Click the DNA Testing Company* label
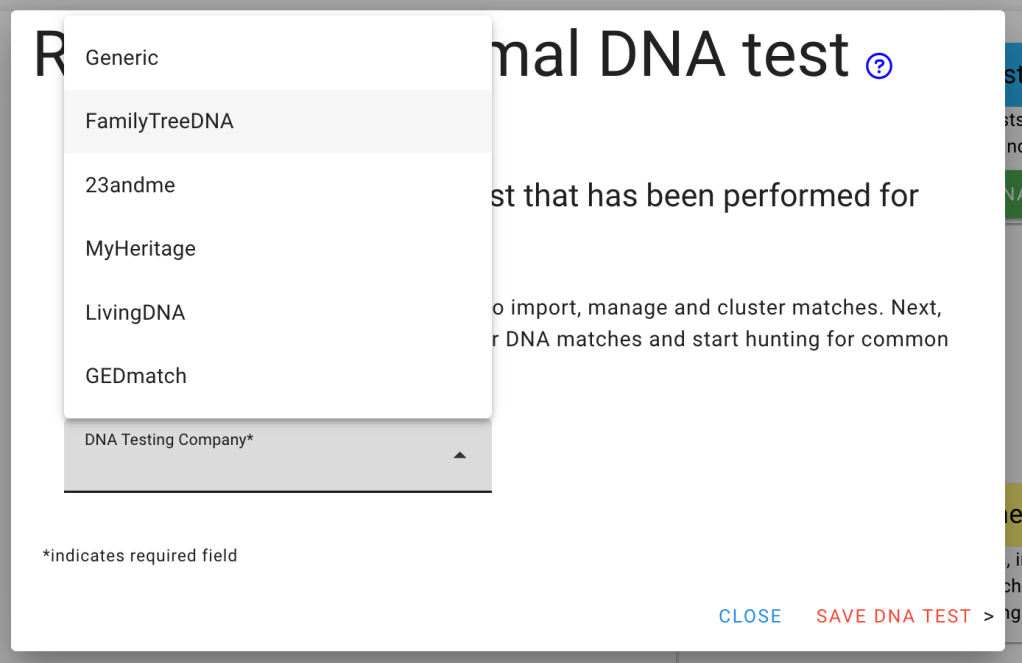 (x=169, y=440)
